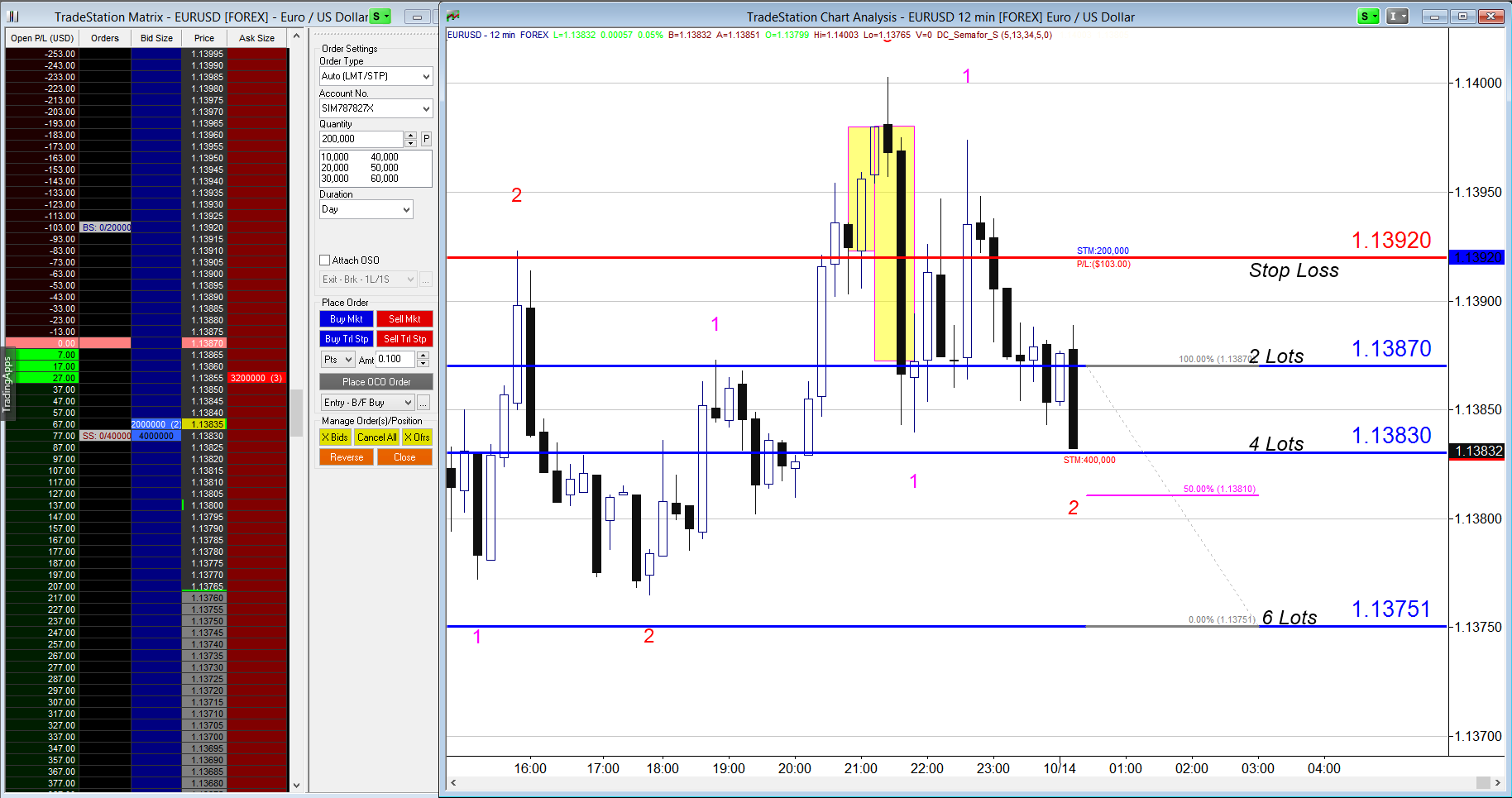
Task: Click the Amt input field
Action: tap(396, 359)
